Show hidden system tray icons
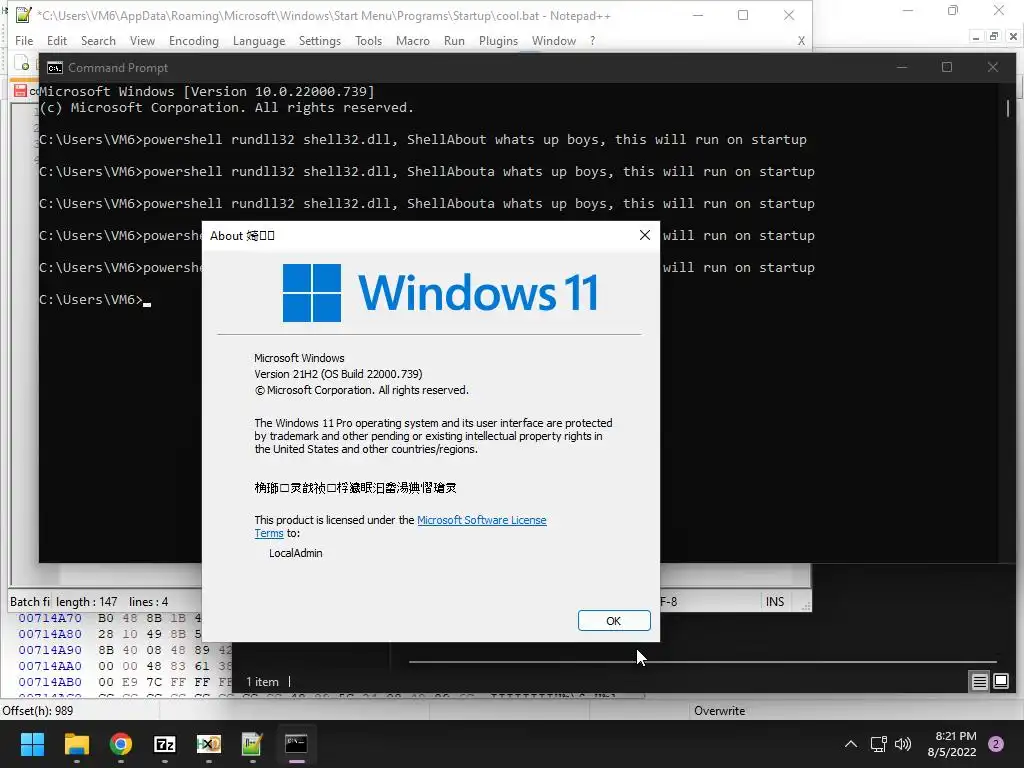1024x768 pixels. tap(850, 744)
